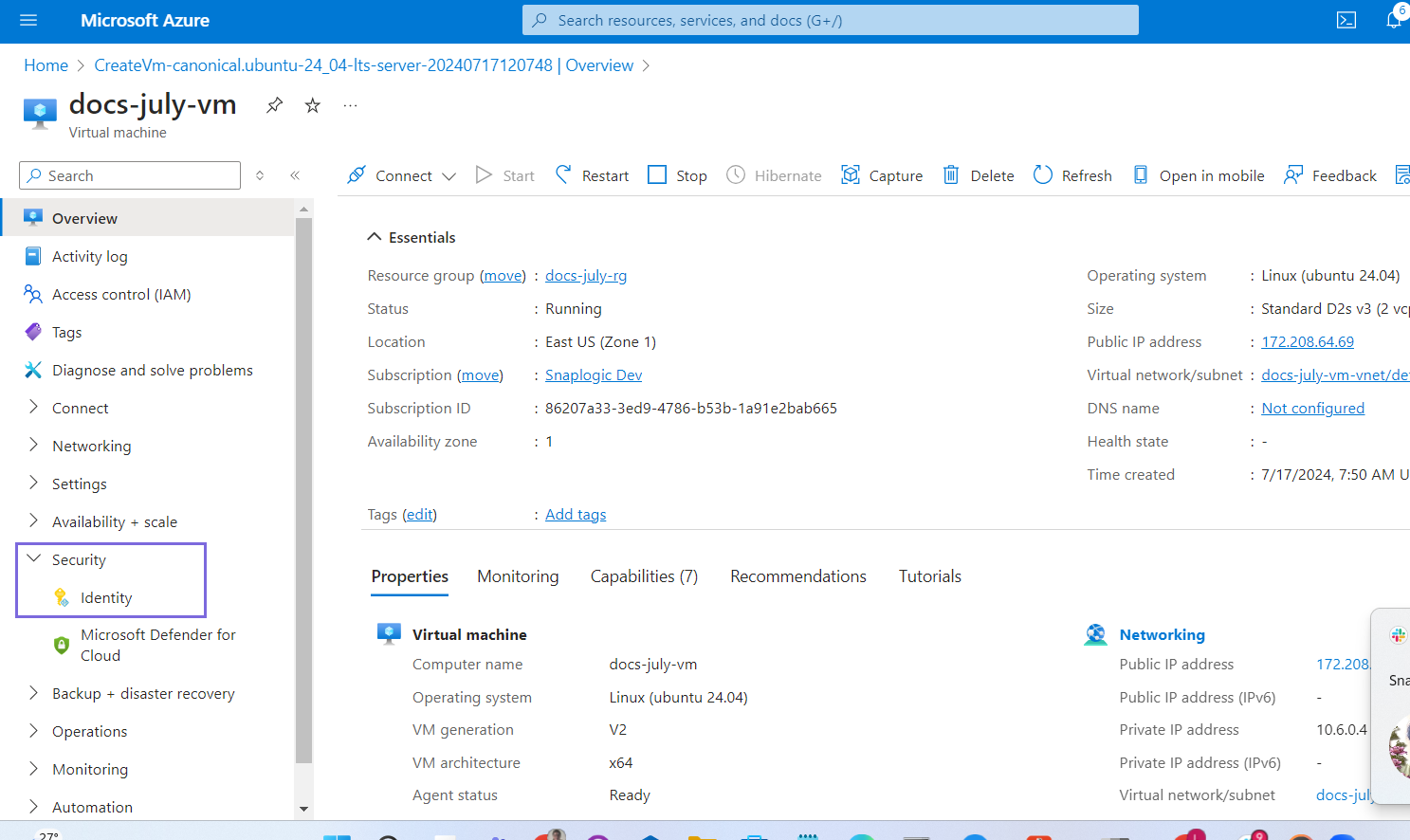Open the docs-july-rg resource group link
Viewport: 1410px width, 840px height.
(x=586, y=276)
